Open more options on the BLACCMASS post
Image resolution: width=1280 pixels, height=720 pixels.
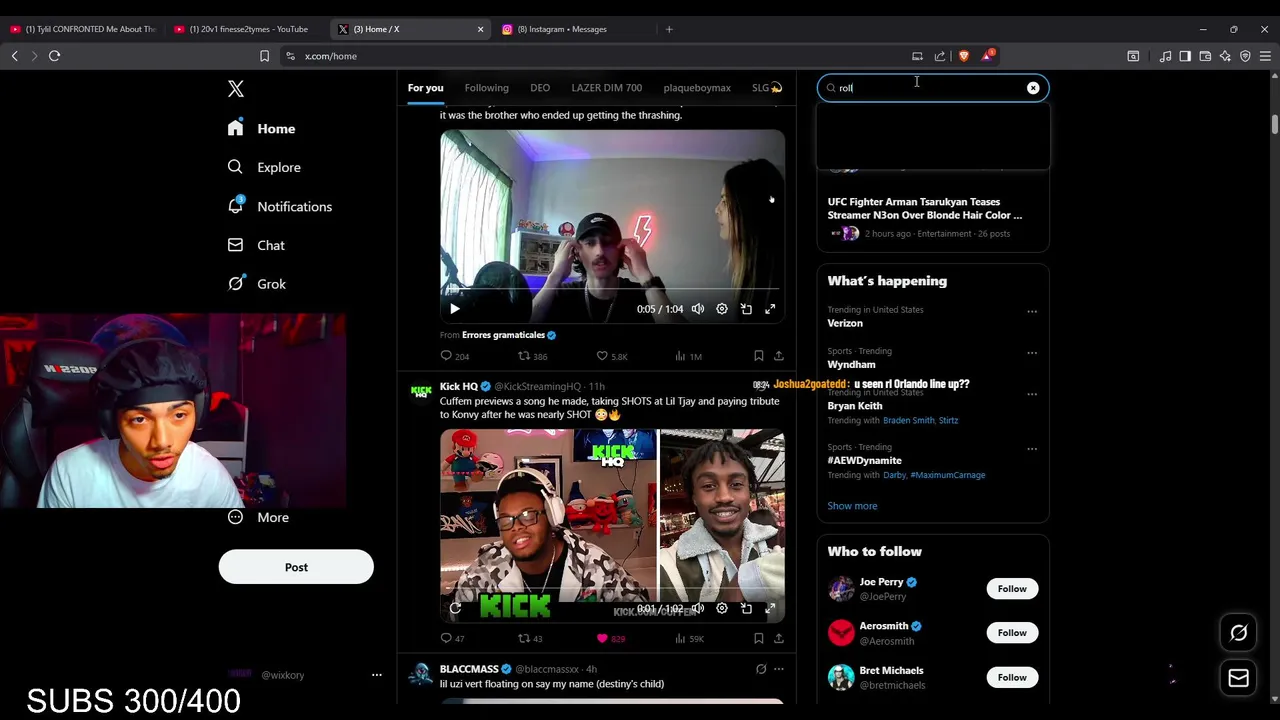(x=779, y=669)
